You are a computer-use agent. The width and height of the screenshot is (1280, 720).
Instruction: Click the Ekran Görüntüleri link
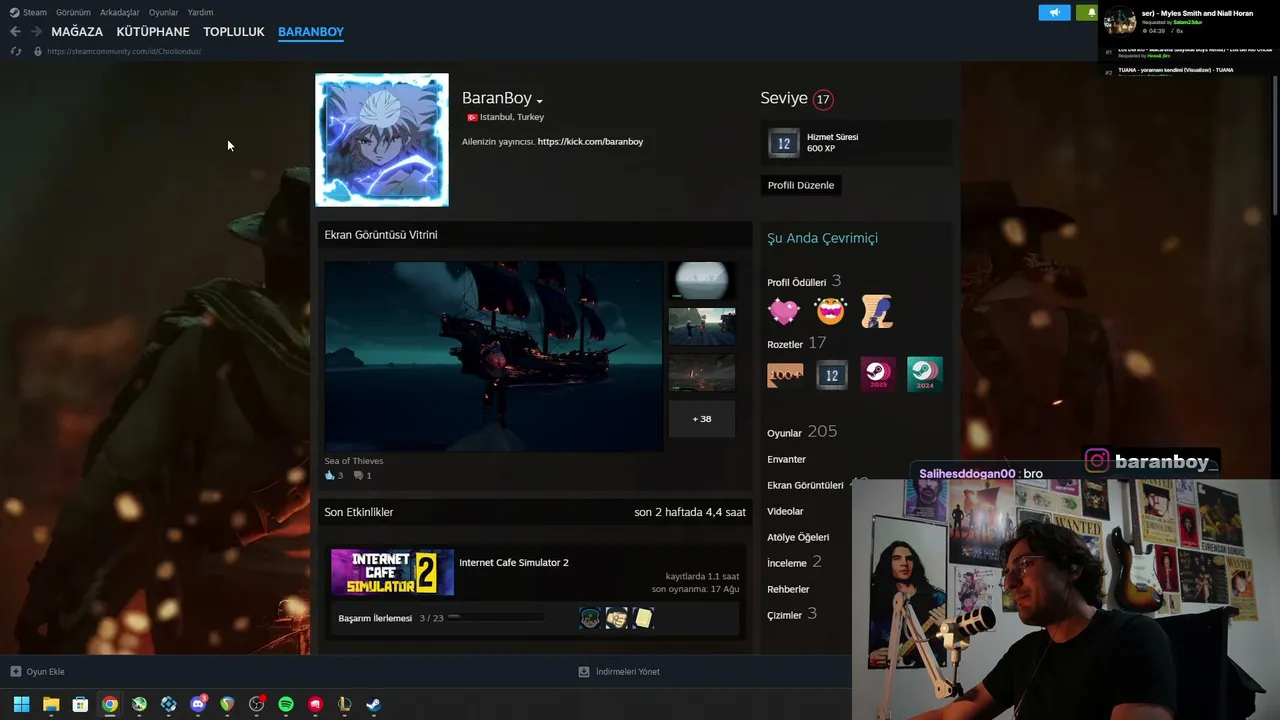(806, 485)
